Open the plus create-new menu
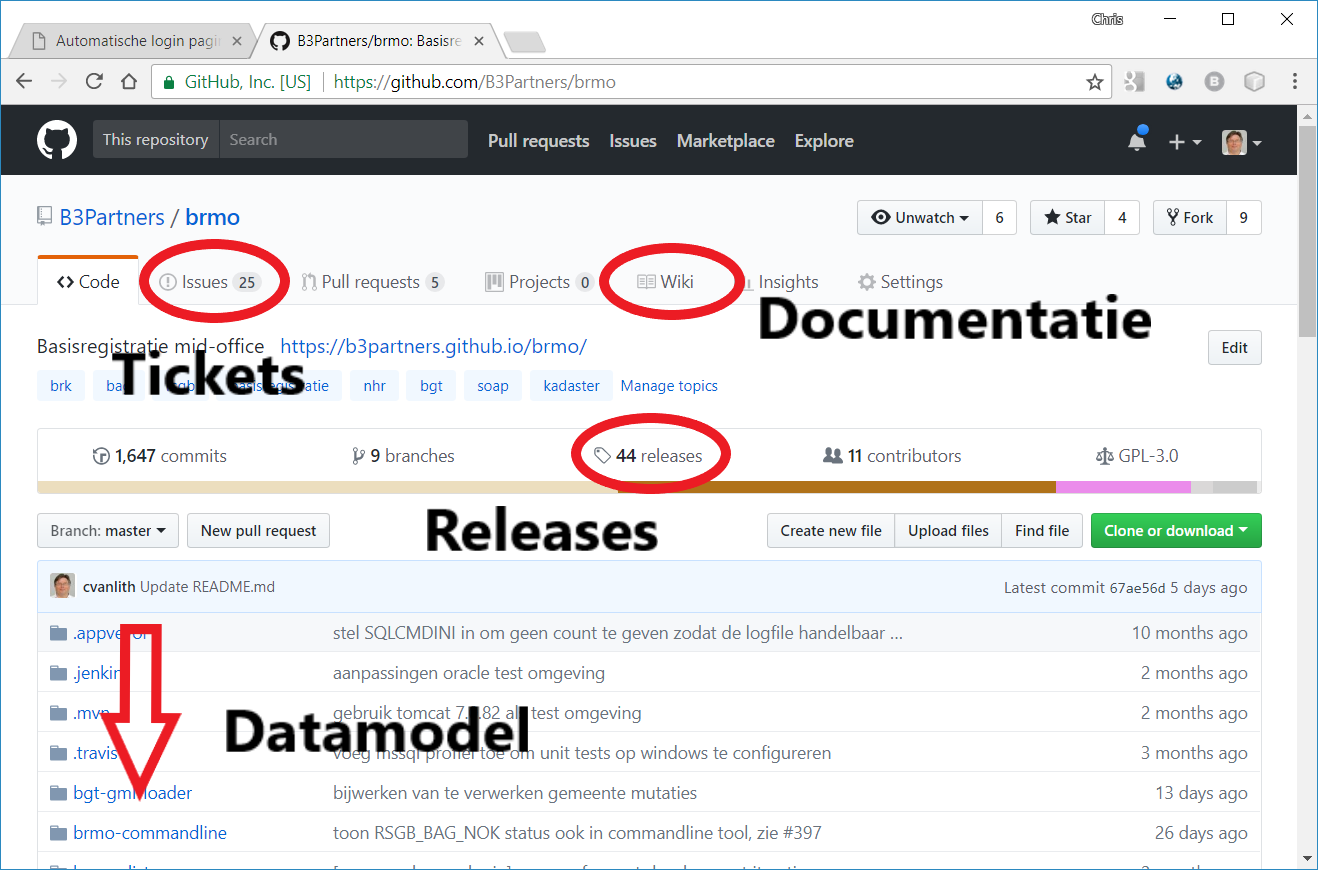The width and height of the screenshot is (1318, 870). click(1184, 142)
